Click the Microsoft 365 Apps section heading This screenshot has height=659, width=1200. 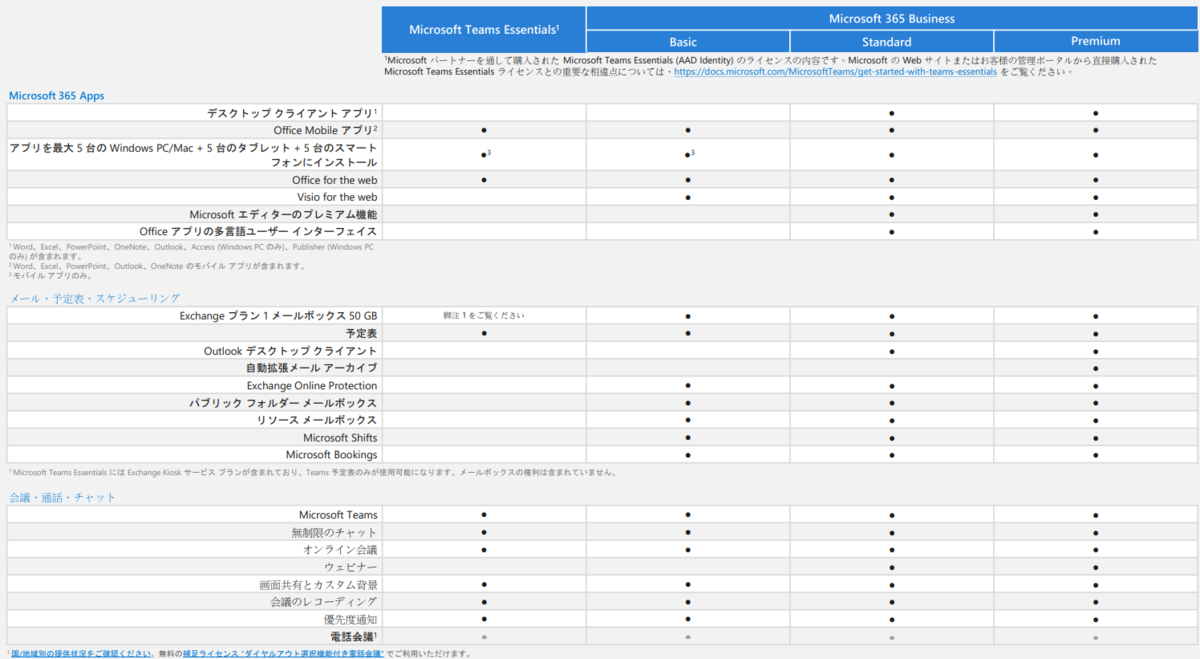57,95
